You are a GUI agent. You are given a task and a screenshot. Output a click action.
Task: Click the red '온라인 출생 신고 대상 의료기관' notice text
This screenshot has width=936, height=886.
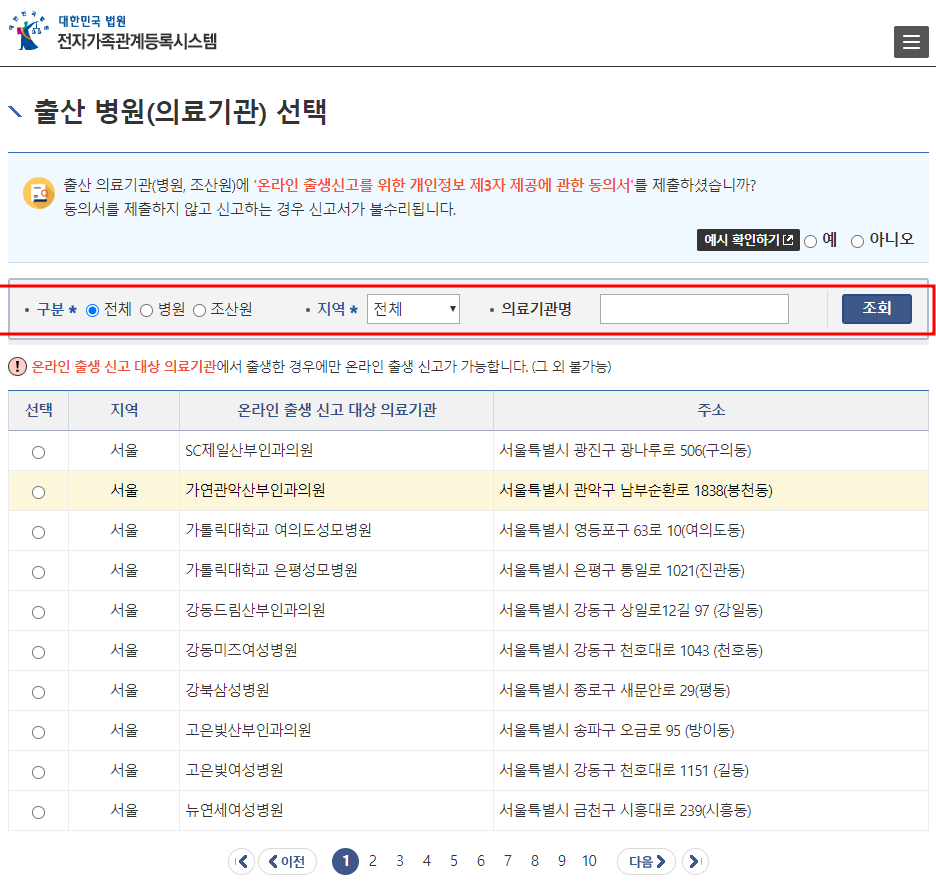click(124, 367)
